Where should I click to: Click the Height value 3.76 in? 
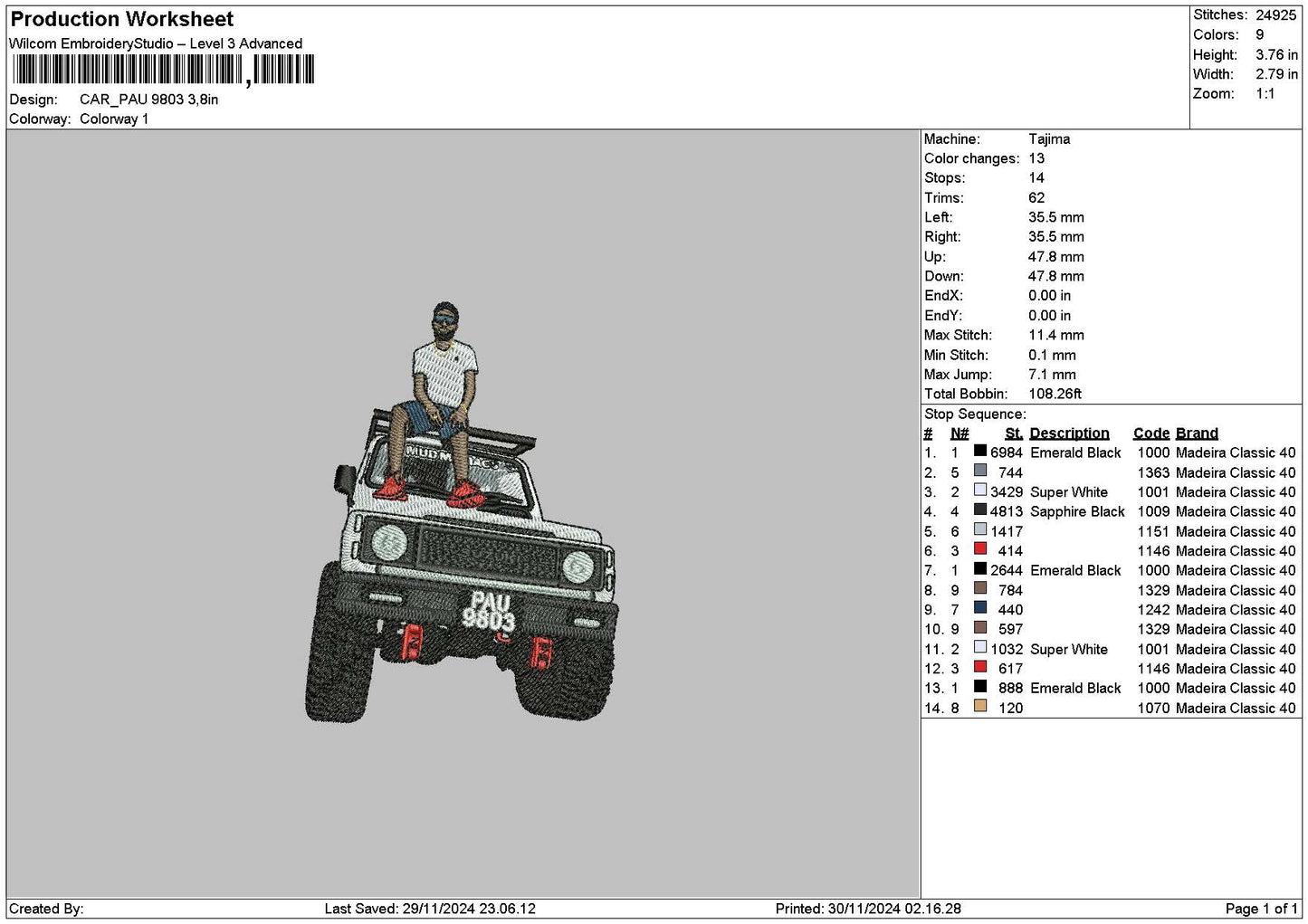1276,54
